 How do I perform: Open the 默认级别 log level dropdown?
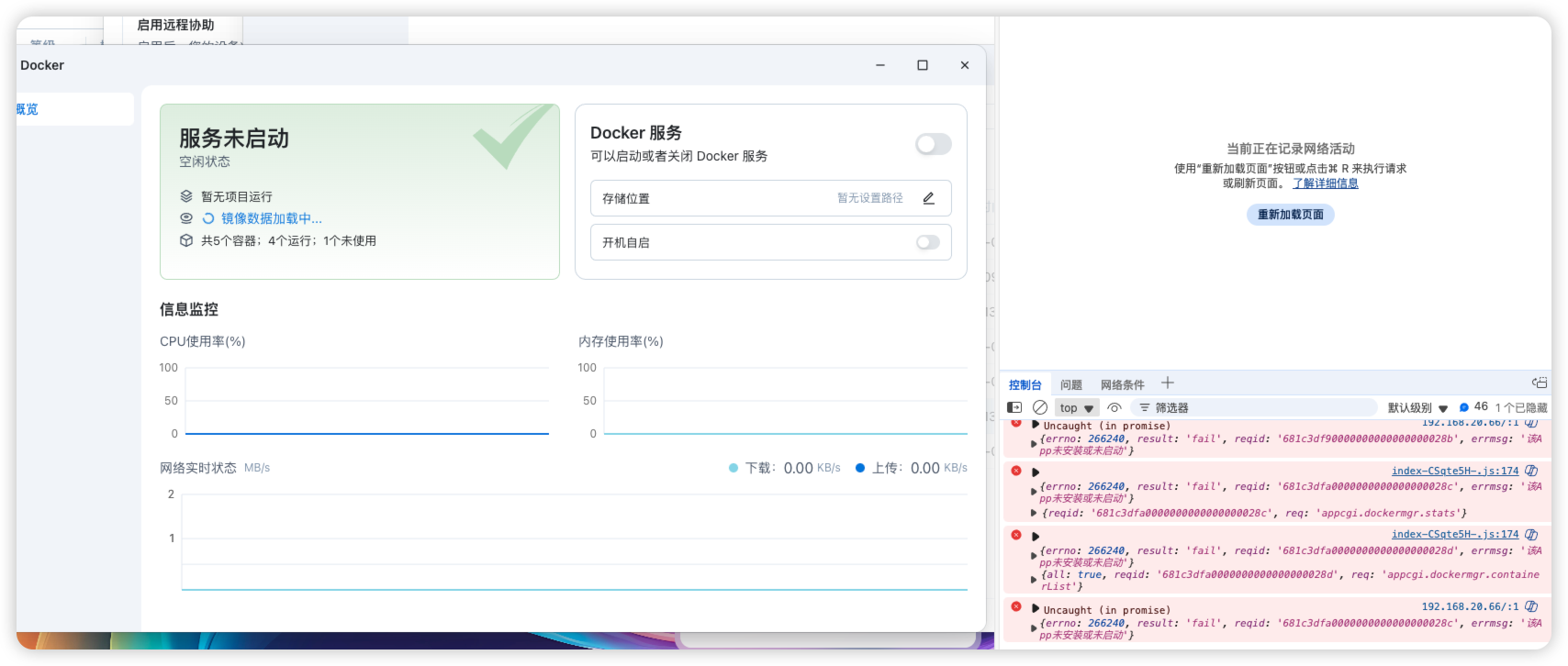1417,408
